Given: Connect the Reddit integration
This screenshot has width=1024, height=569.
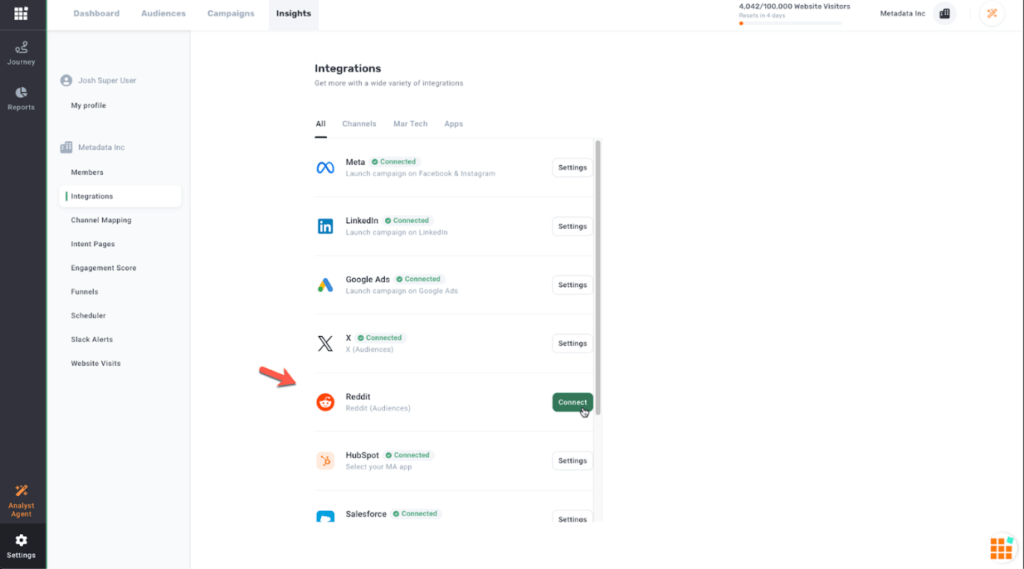Looking at the screenshot, I should coord(572,402).
